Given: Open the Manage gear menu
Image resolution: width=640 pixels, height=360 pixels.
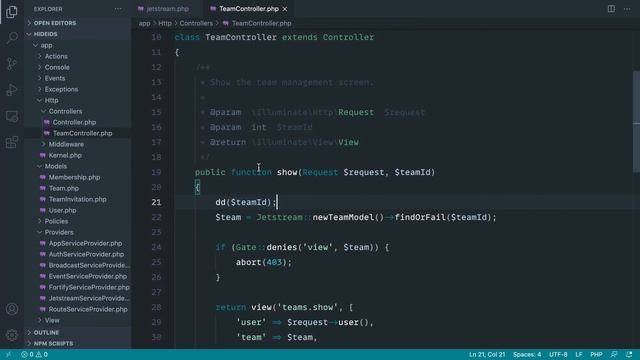Looking at the screenshot, I should (x=12, y=335).
